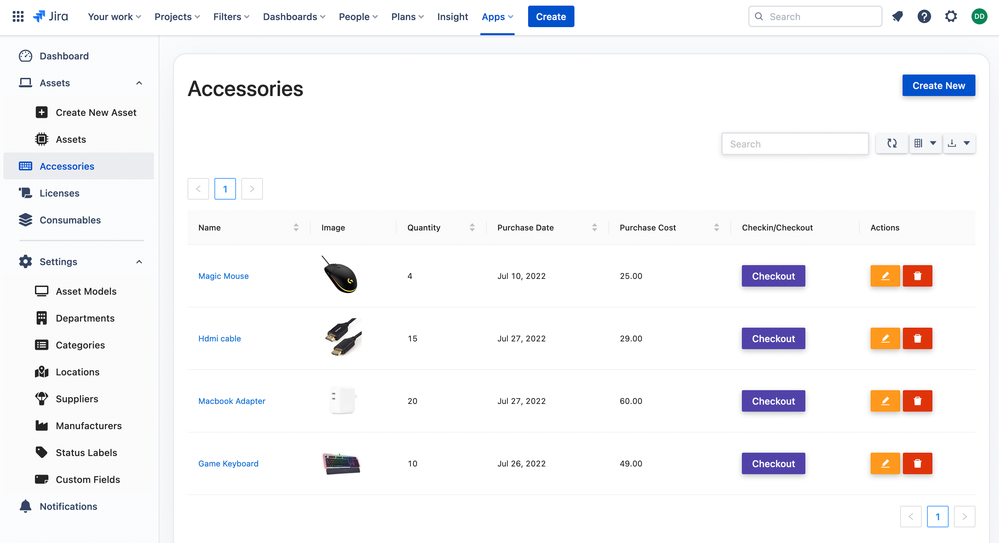Edit the Game Keyboard accessory
Viewport: 999px width, 543px height.
tap(885, 463)
